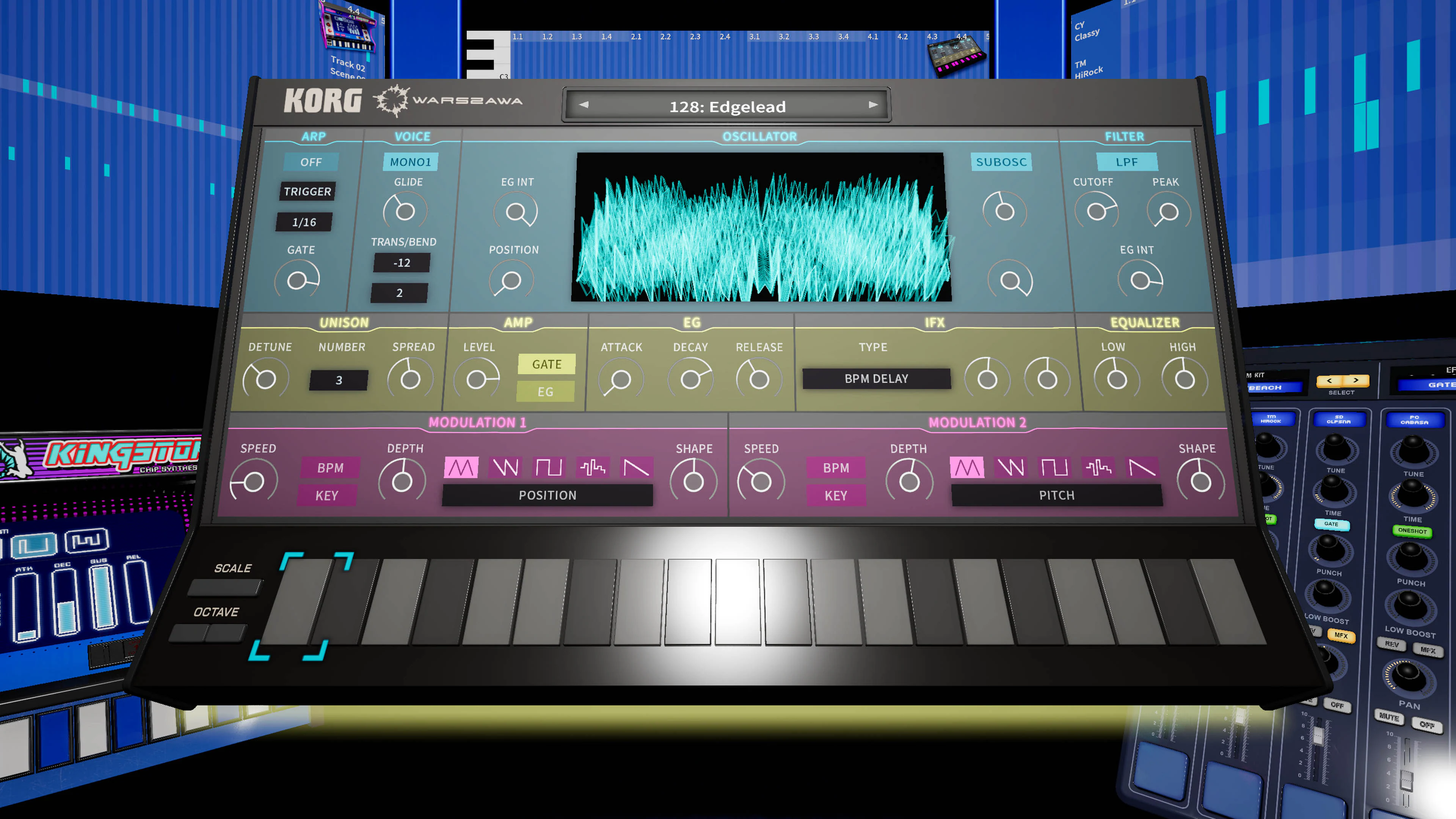Viewport: 1456px width, 819px height.
Task: Select the sample-and-hold shape in Modulation 1
Action: [x=592, y=468]
